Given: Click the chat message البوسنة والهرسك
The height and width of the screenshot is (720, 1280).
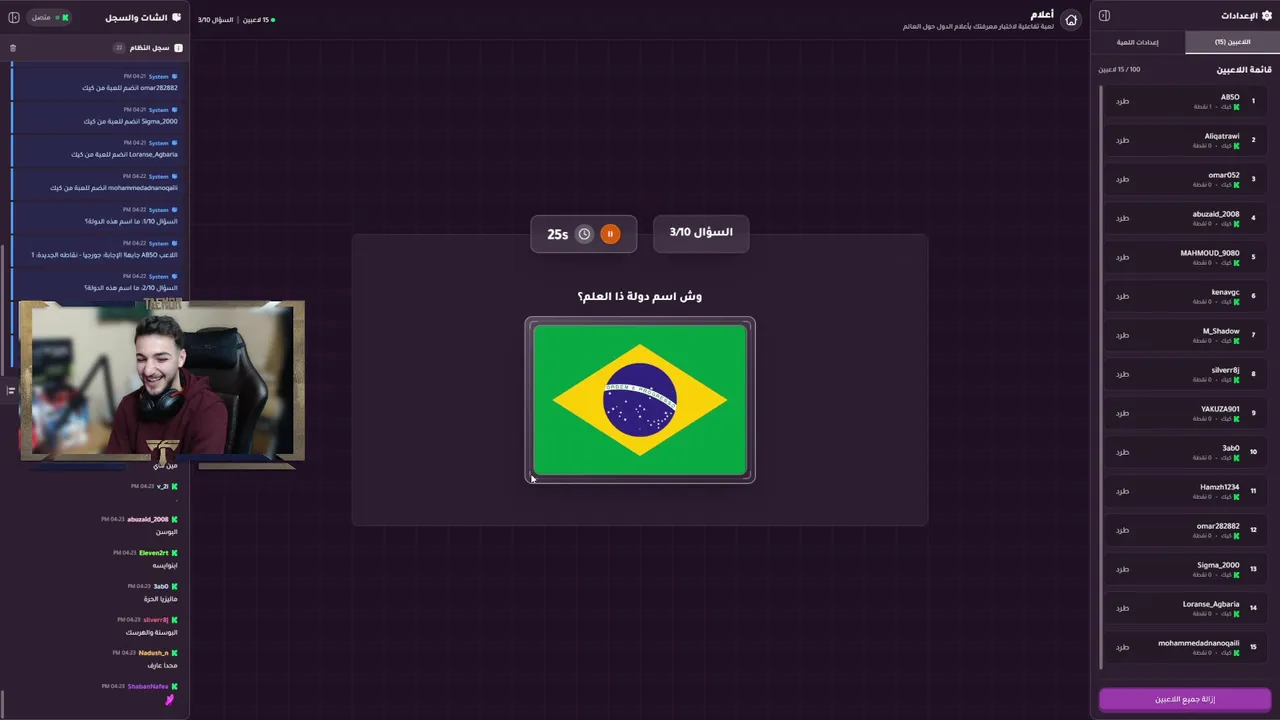Looking at the screenshot, I should point(151,632).
